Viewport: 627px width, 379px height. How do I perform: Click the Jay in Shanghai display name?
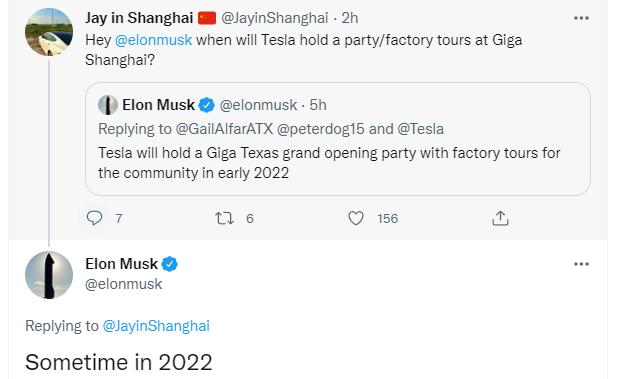[139, 18]
